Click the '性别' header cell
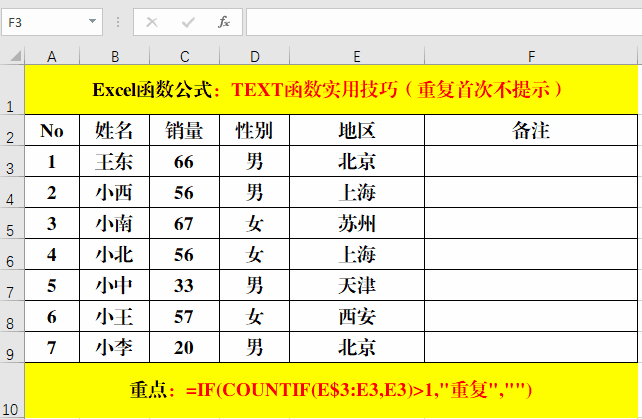The height and width of the screenshot is (419, 642). [x=255, y=130]
